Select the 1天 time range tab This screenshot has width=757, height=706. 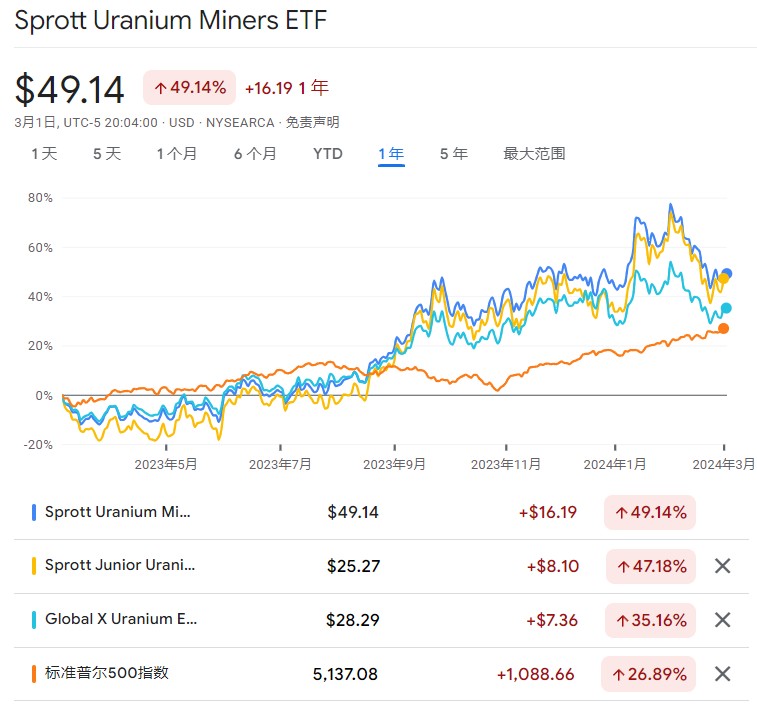(x=44, y=154)
